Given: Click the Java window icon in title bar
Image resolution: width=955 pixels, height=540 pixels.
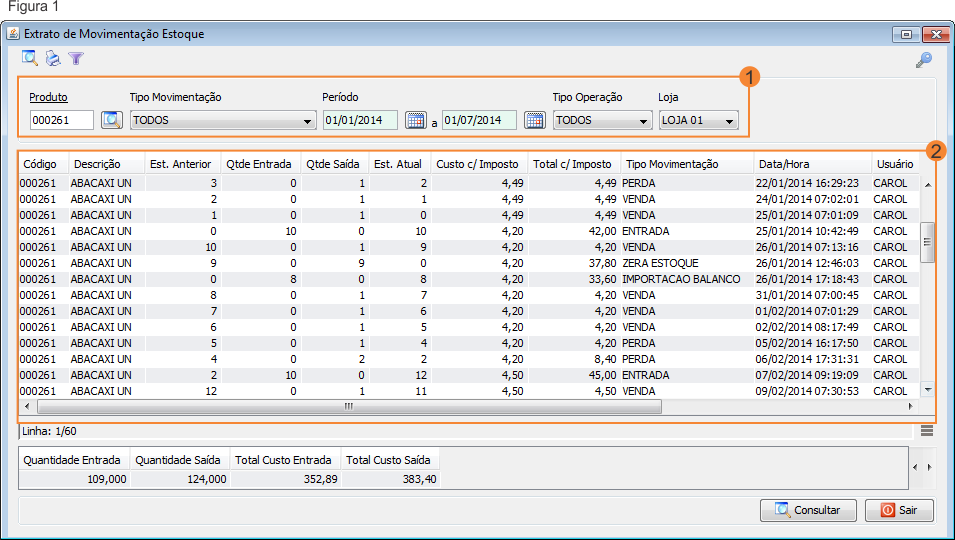Looking at the screenshot, I should point(13,33).
